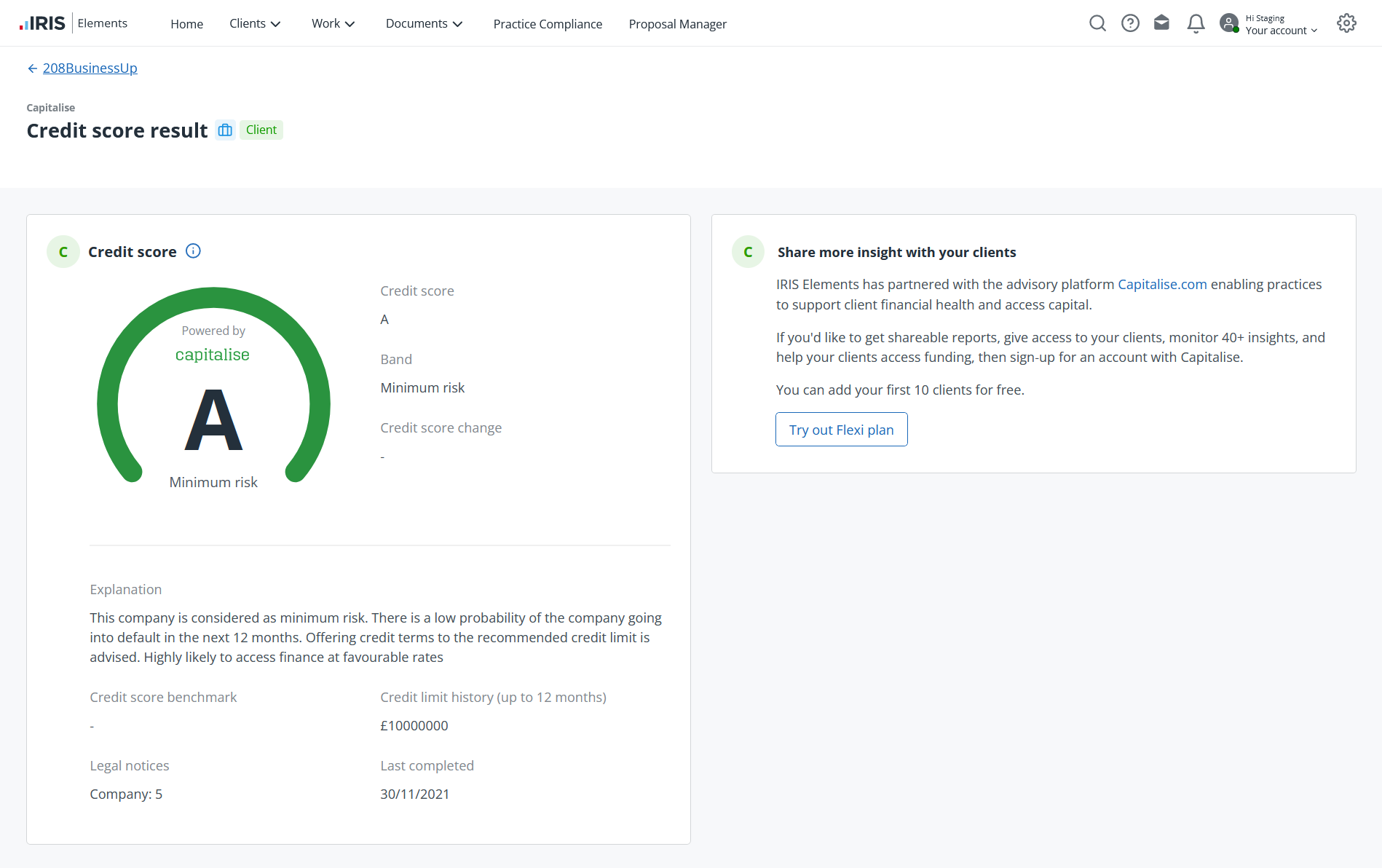Click the user avatar icon
This screenshot has height=868, width=1382.
pyautogui.click(x=1229, y=23)
